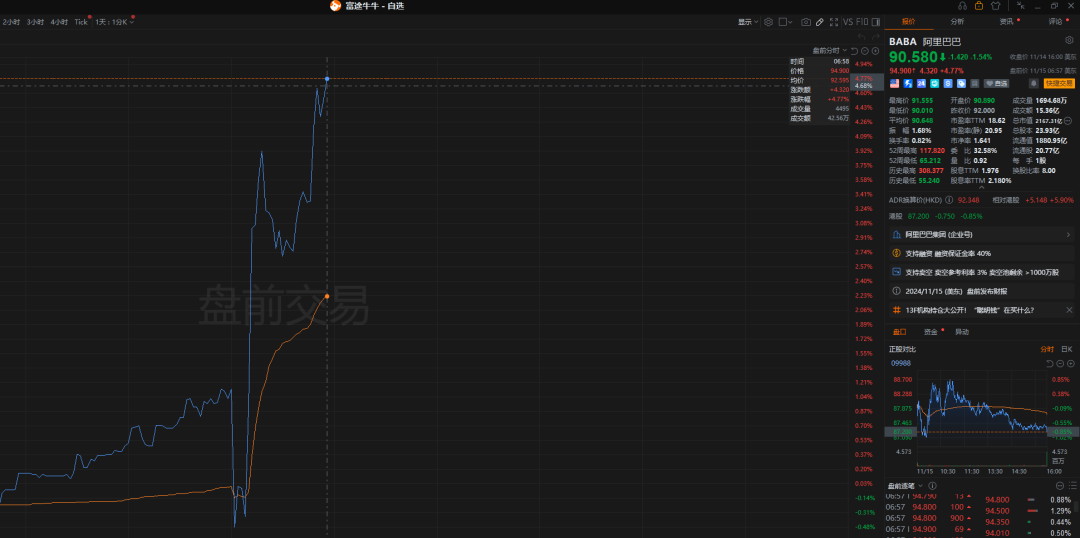Open quote panel settings gear
1080x538 pixels.
coord(1069,40)
